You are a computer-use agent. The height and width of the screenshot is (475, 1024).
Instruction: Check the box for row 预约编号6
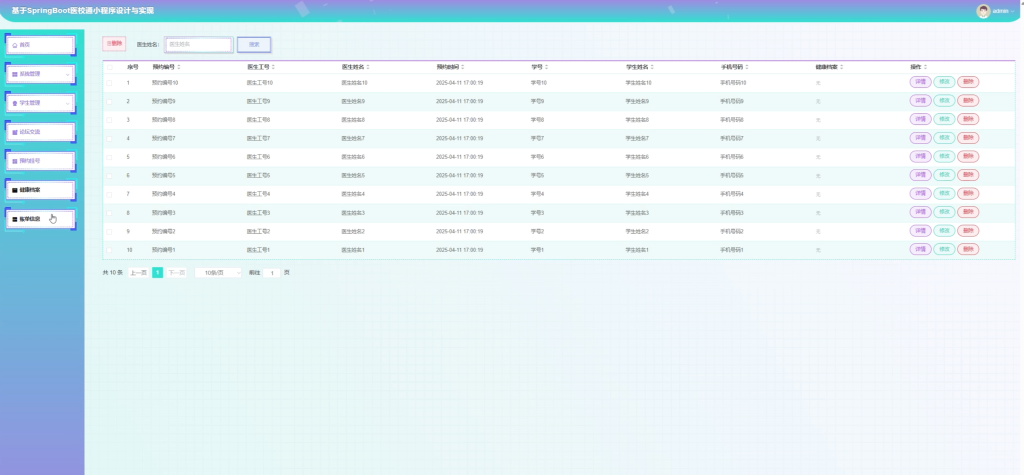[x=110, y=157]
